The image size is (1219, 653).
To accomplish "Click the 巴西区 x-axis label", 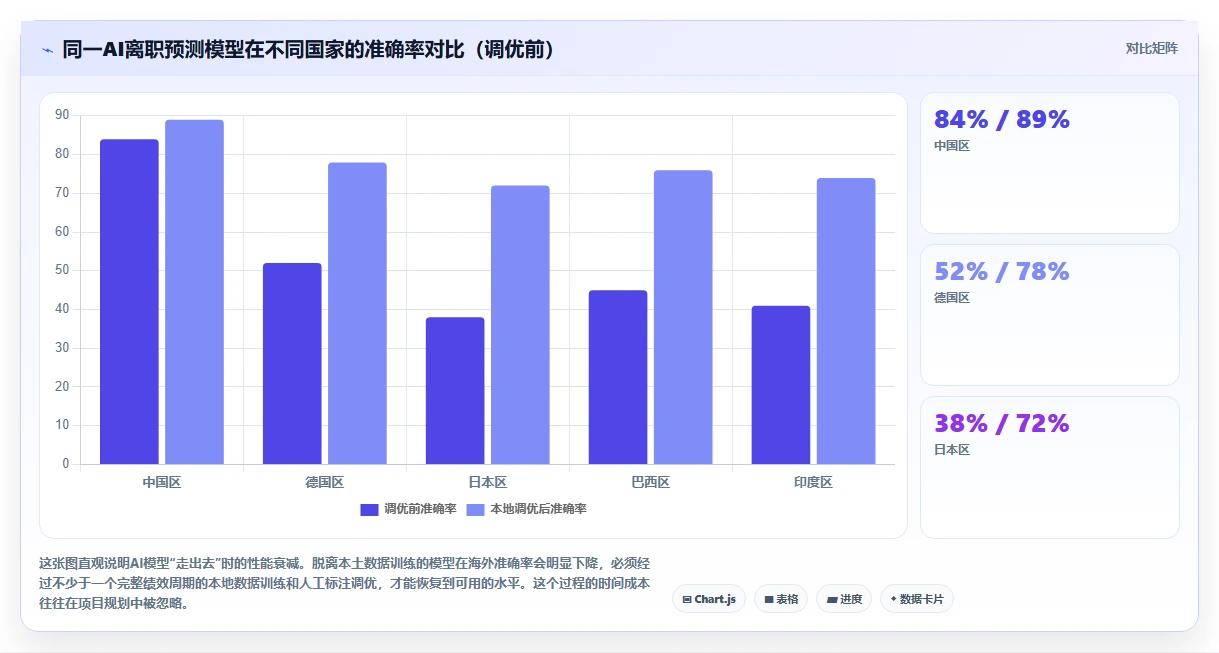I will [x=651, y=482].
